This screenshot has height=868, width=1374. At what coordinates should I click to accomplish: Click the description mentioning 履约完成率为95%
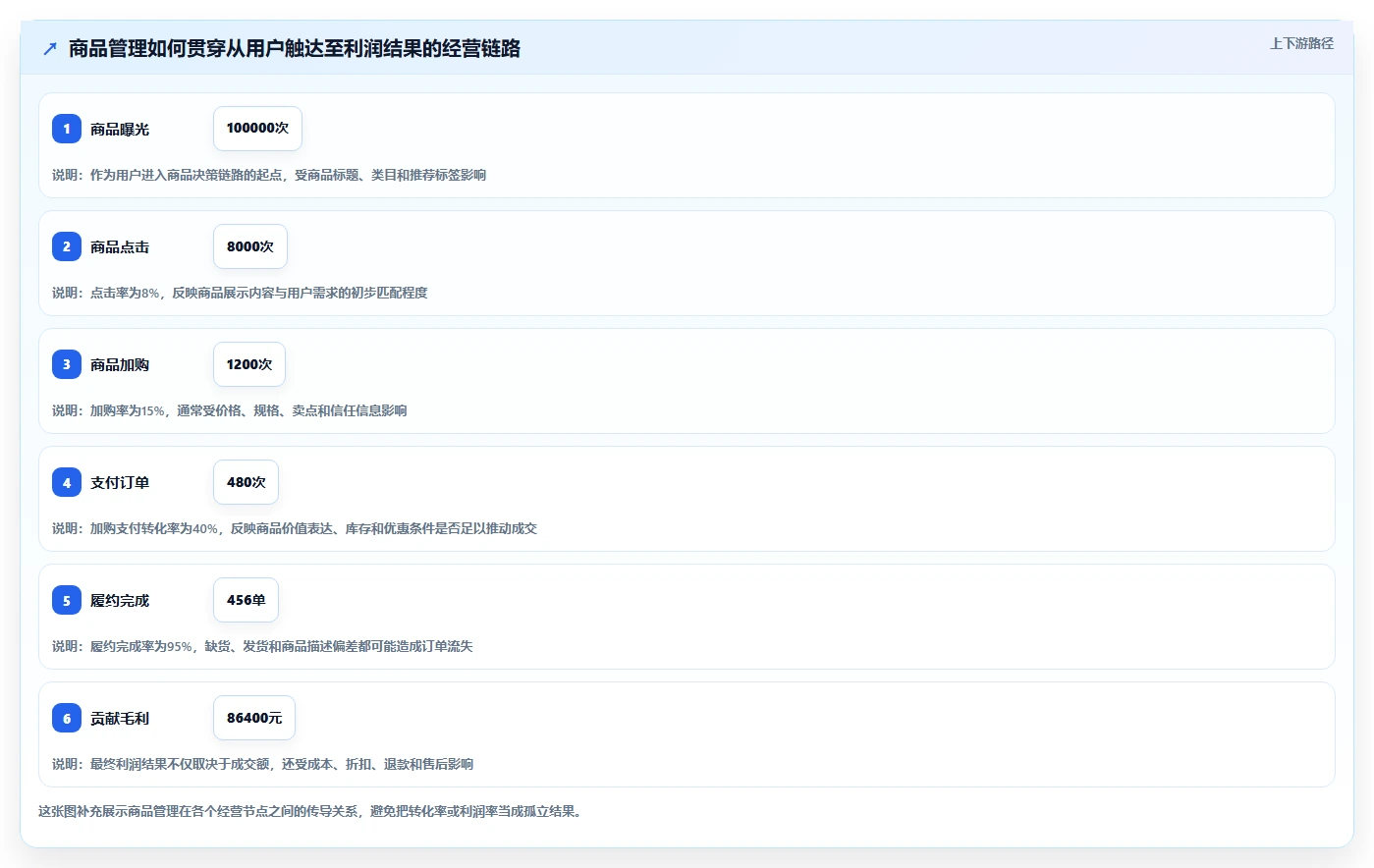[x=262, y=646]
